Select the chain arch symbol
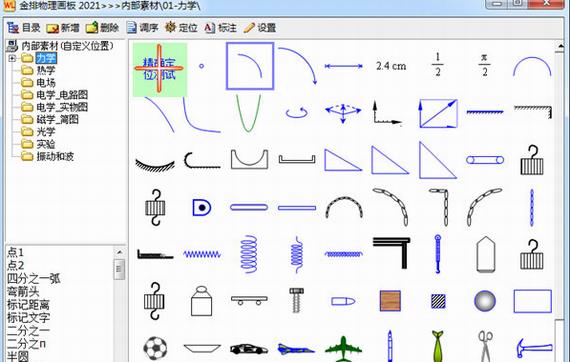This screenshot has width=570, height=362. click(x=344, y=207)
